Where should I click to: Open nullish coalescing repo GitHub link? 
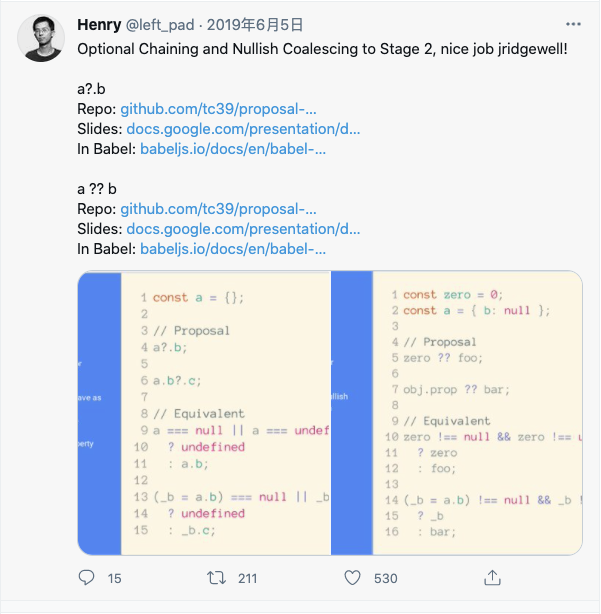(x=218, y=208)
